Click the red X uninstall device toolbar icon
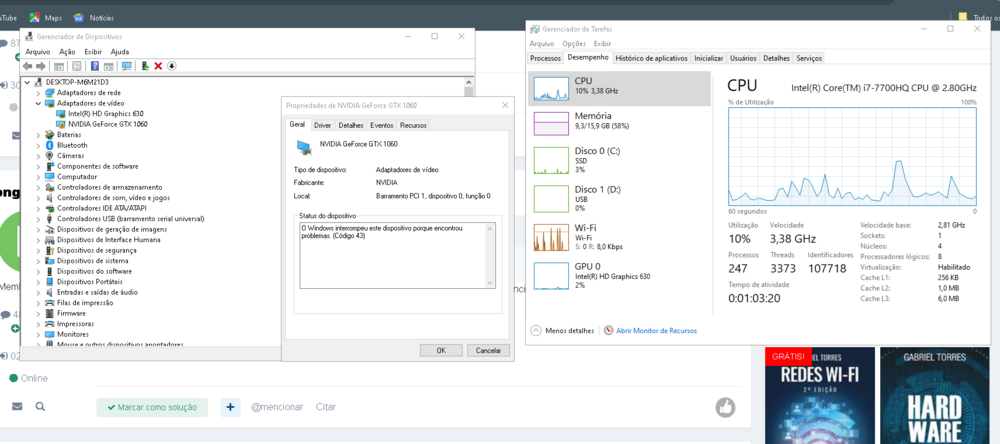The image size is (1000, 444). (x=158, y=66)
